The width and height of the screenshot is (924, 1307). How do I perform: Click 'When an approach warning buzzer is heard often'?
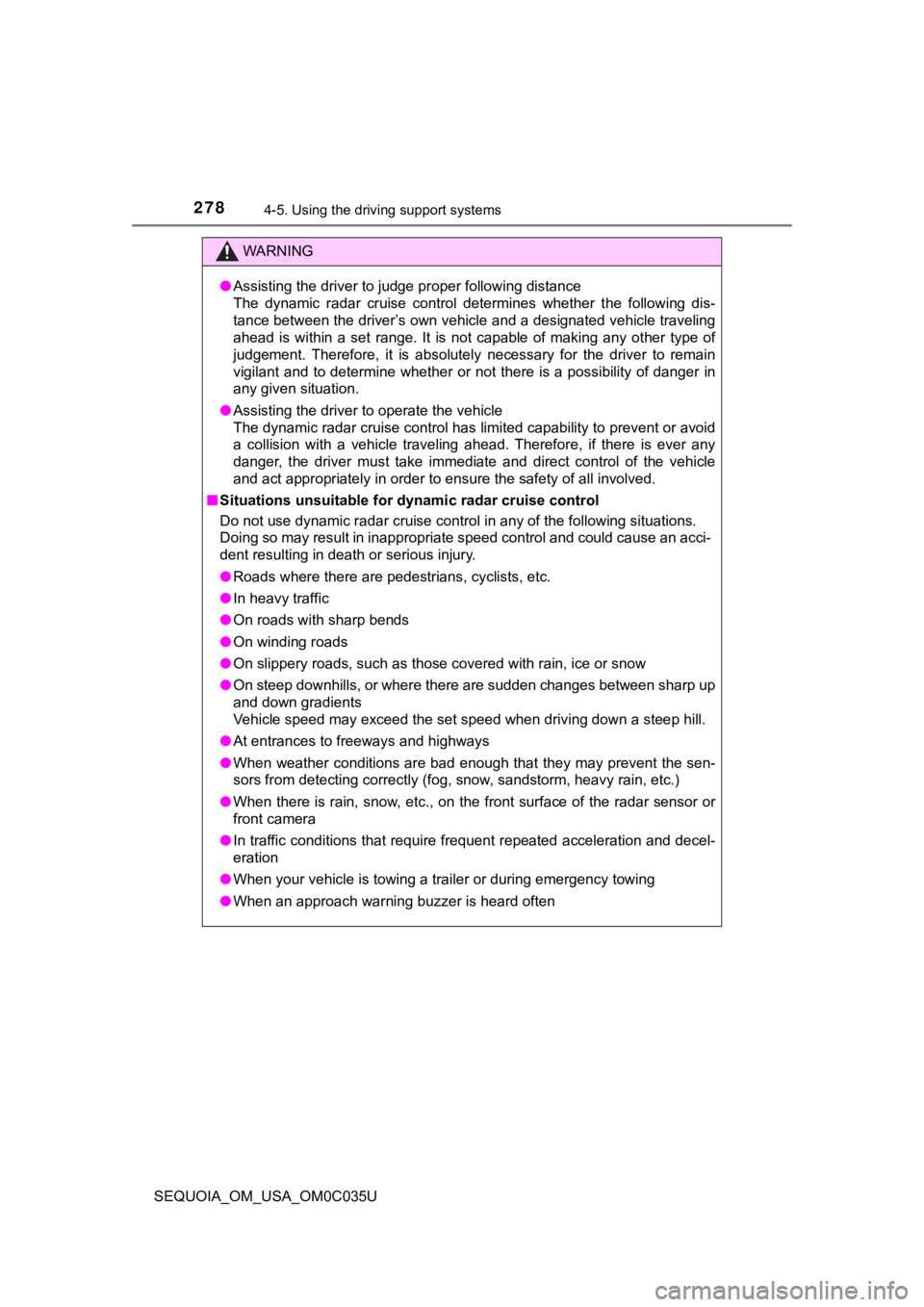pyautogui.click(x=394, y=901)
